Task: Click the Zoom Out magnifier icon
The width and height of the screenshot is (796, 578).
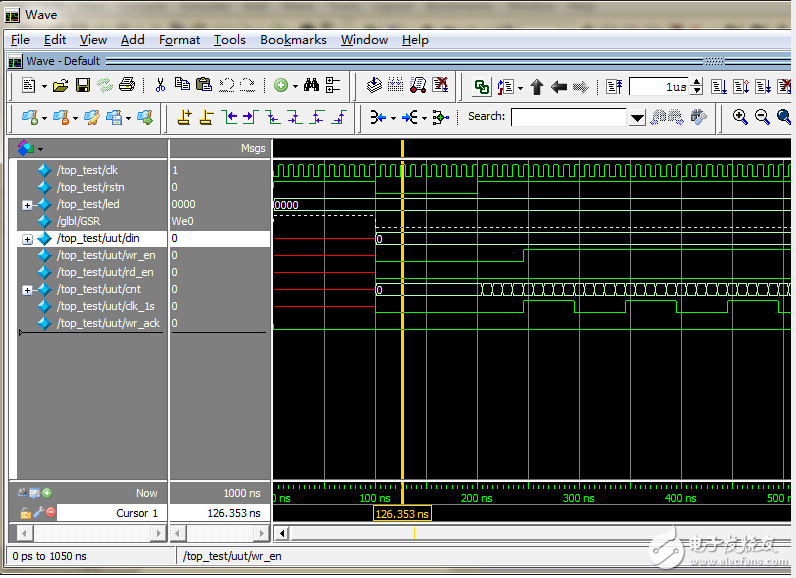Action: [762, 117]
